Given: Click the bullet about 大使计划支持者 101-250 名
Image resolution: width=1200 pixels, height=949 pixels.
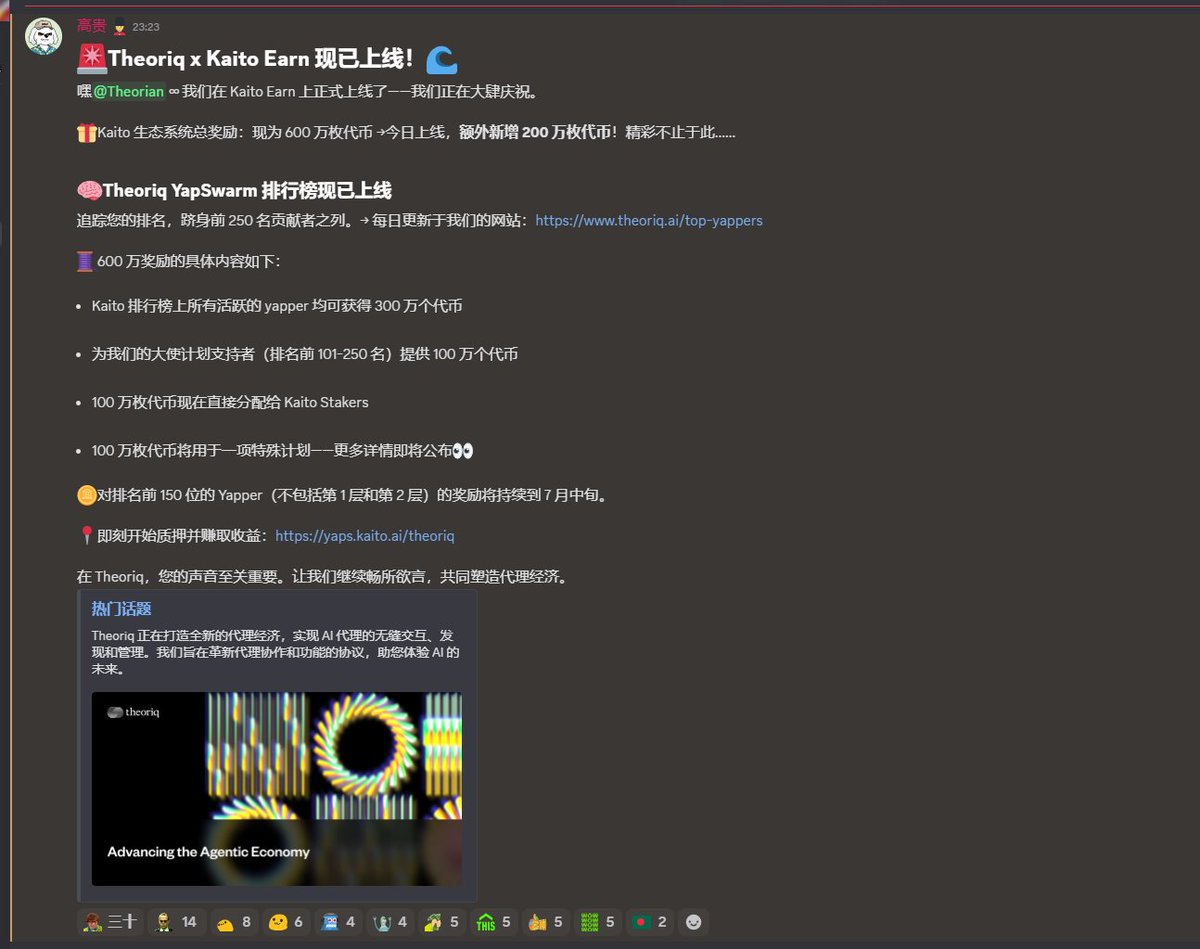Looking at the screenshot, I should pos(304,354).
